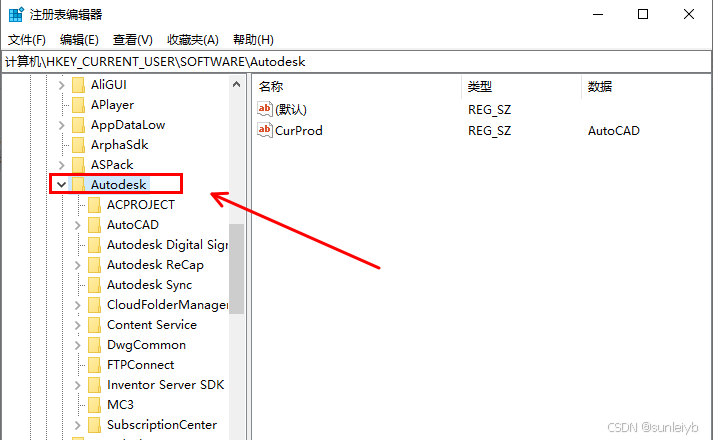Click the AutoCAD folder icon
713x440 pixels.
pos(95,225)
